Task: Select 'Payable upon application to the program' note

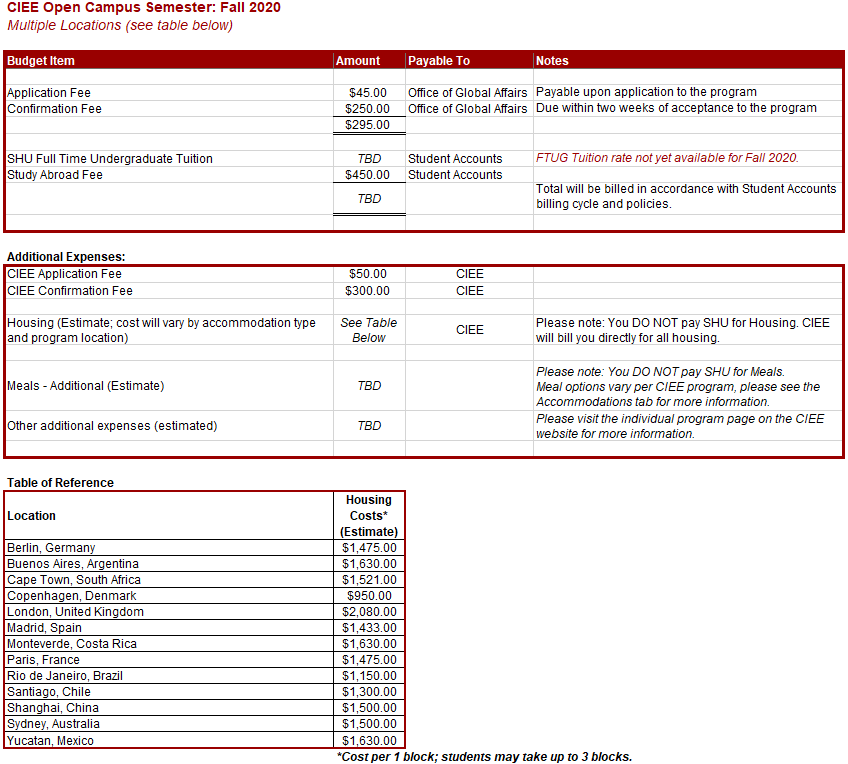Action: (x=646, y=92)
